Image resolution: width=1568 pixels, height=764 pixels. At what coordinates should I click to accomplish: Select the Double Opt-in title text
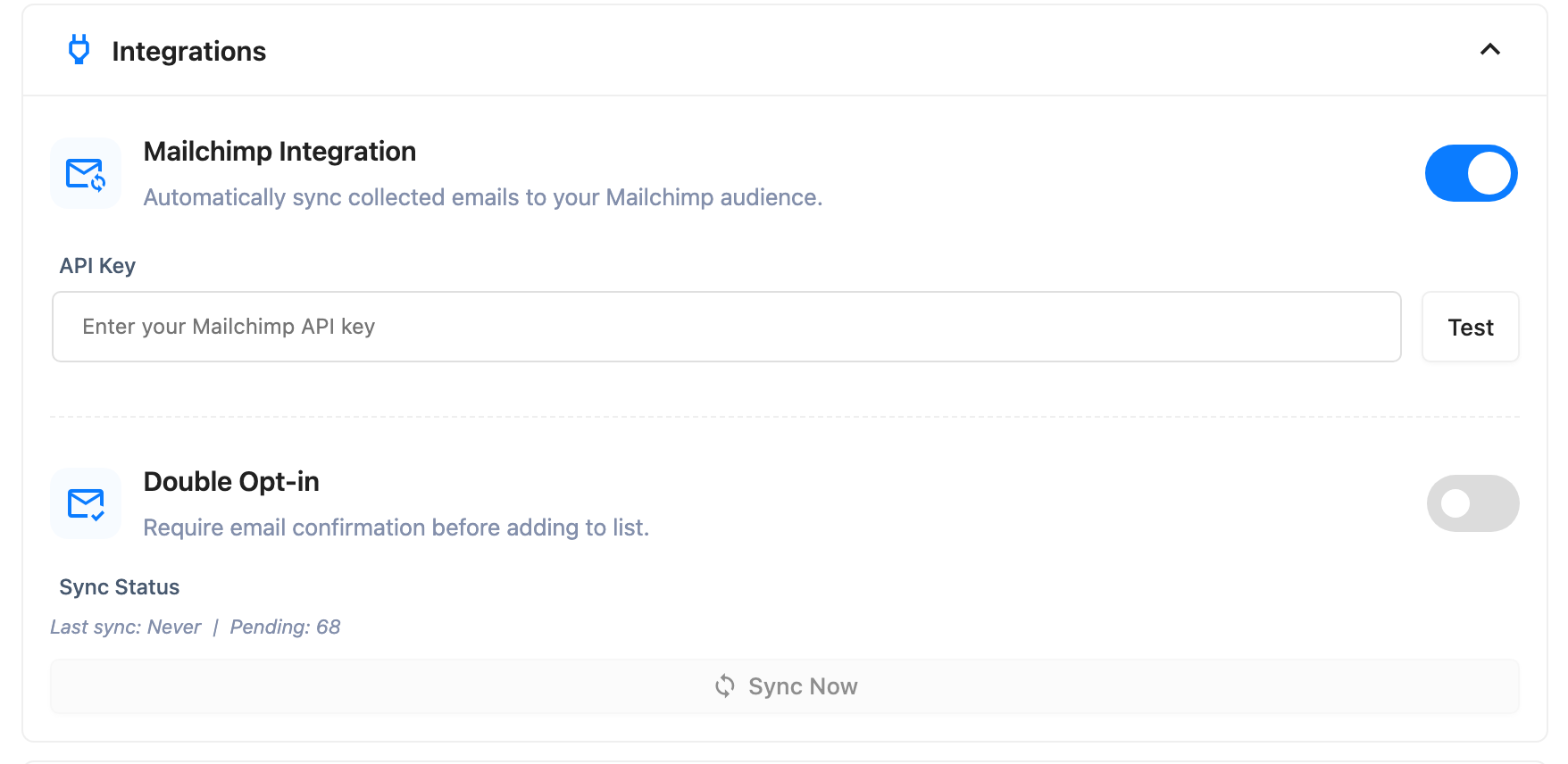click(231, 481)
